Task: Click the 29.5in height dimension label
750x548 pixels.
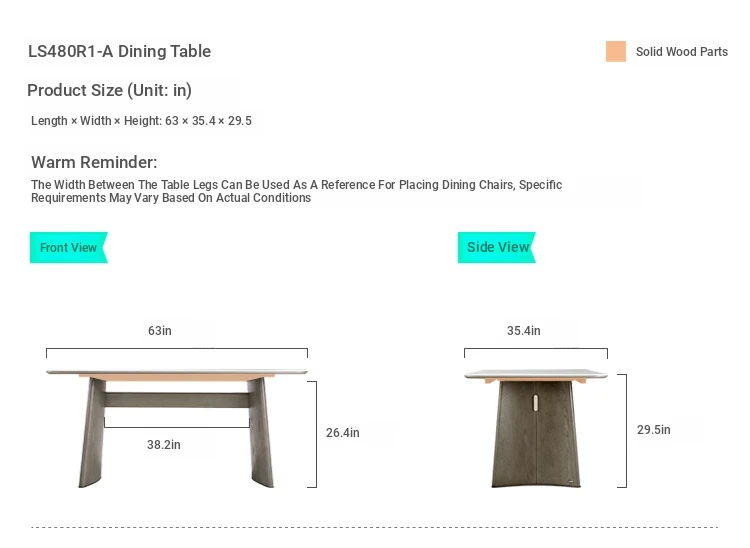Action: [654, 430]
